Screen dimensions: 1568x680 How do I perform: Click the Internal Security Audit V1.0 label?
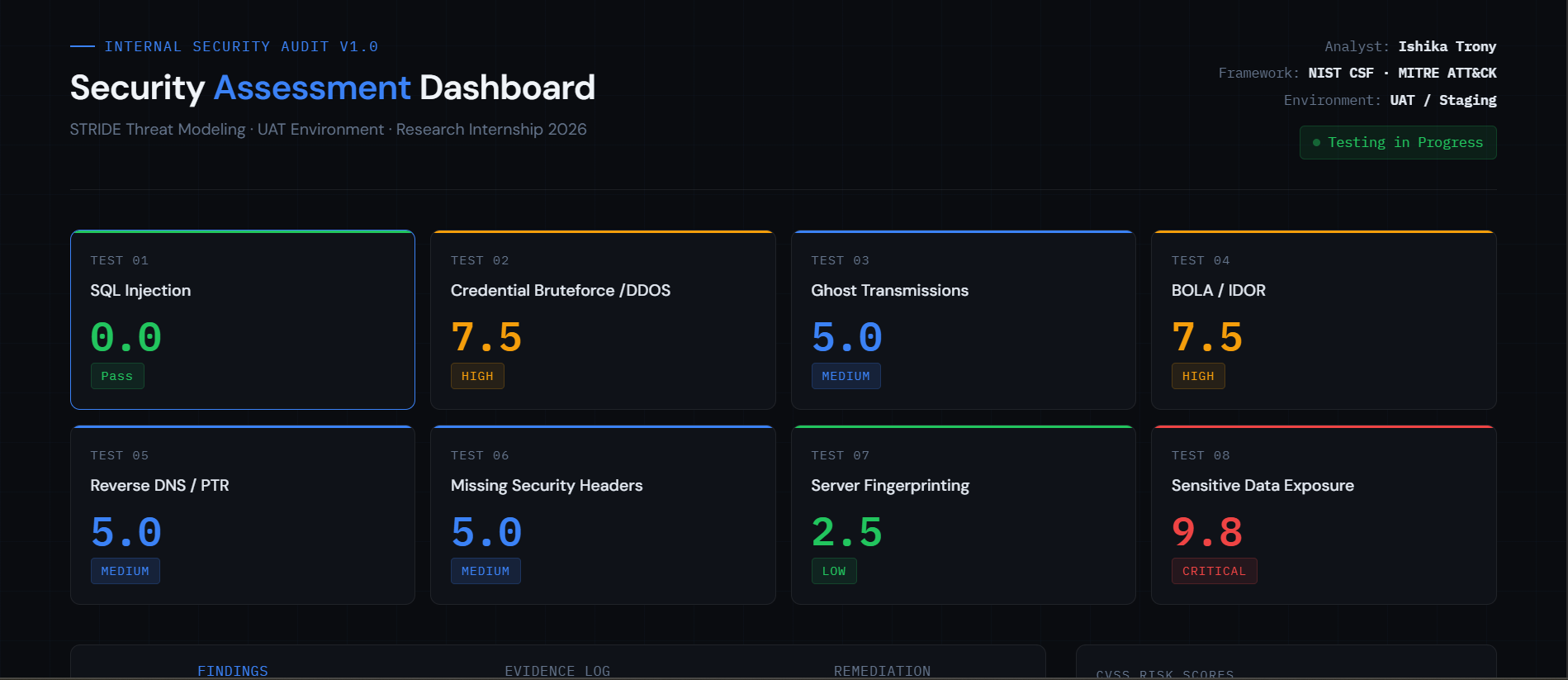pyautogui.click(x=241, y=46)
